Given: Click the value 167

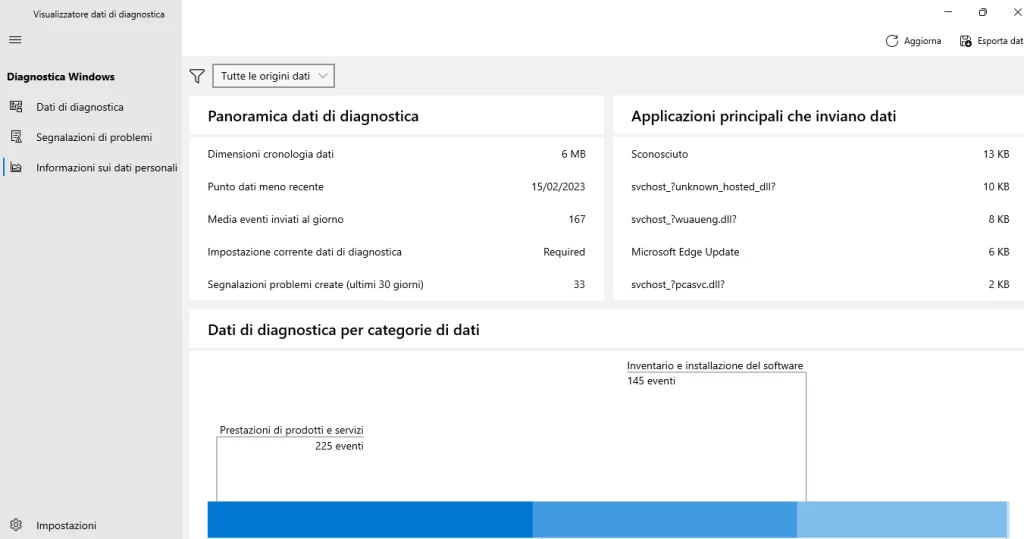Looking at the screenshot, I should tap(577, 220).
